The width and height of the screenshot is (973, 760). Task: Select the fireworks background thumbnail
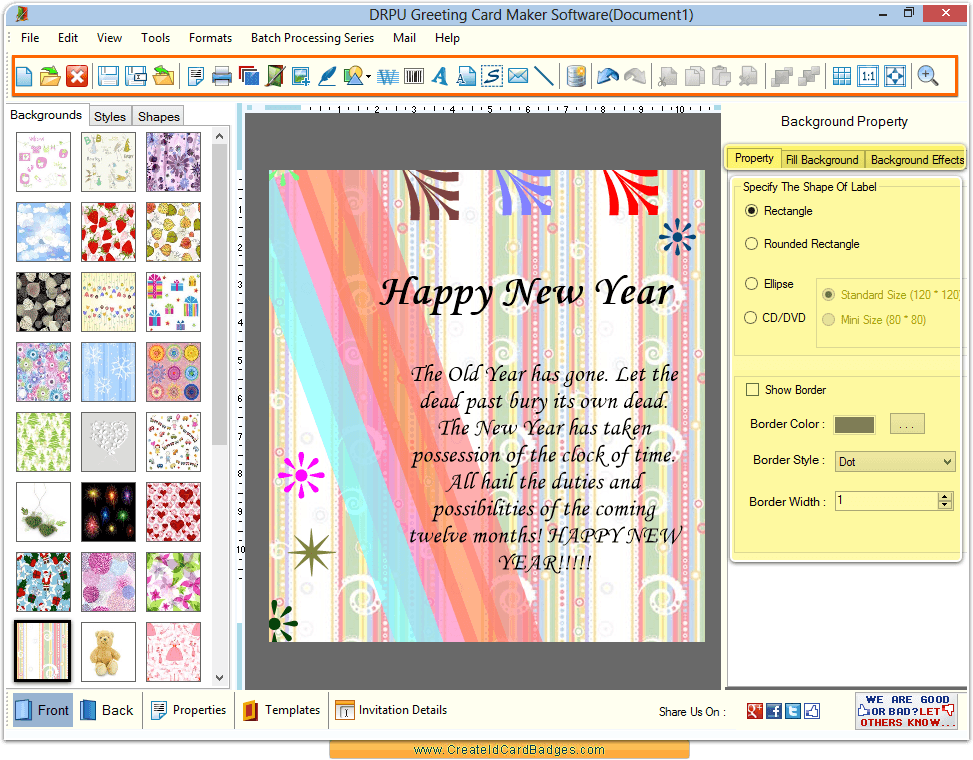pyautogui.click(x=109, y=512)
